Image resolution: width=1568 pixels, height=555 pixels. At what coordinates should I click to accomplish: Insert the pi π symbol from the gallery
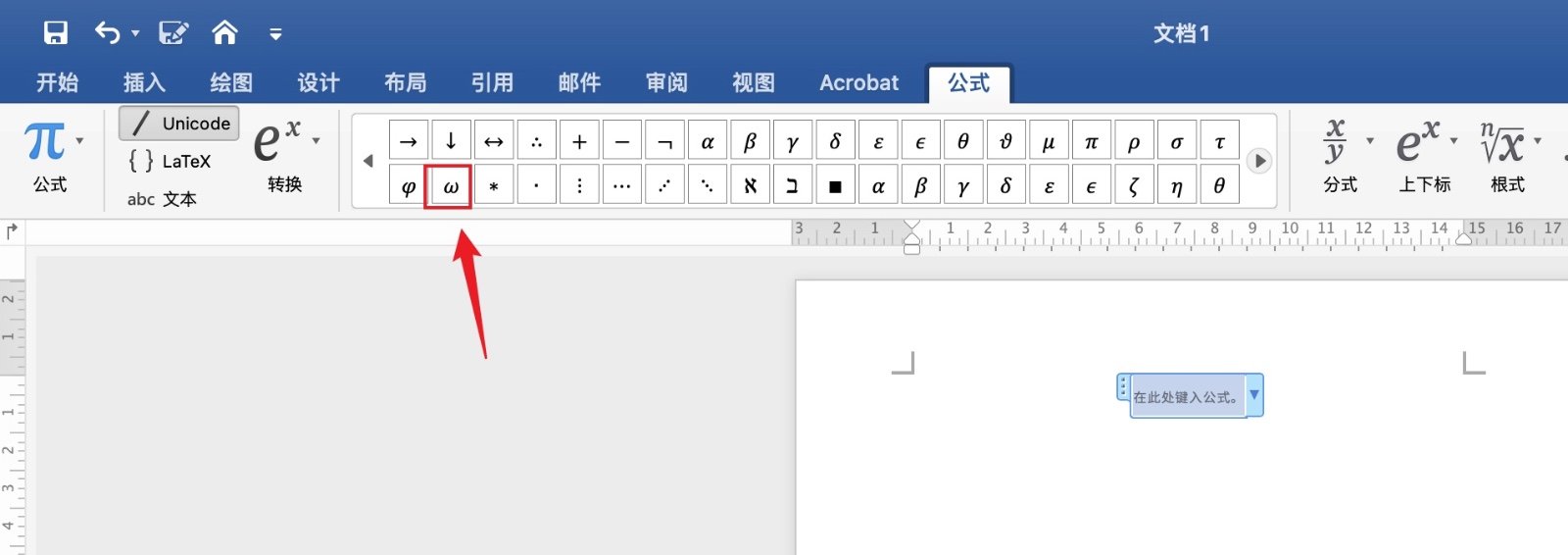pyautogui.click(x=1091, y=141)
